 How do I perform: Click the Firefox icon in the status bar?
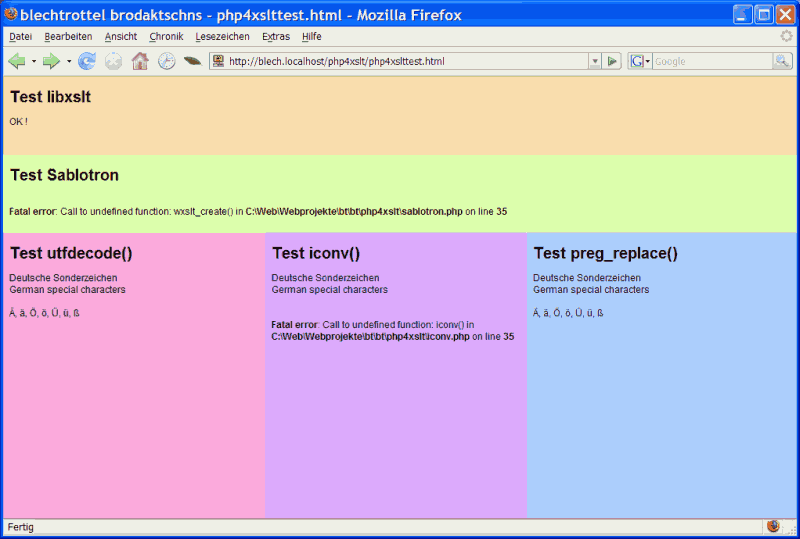pos(773,526)
